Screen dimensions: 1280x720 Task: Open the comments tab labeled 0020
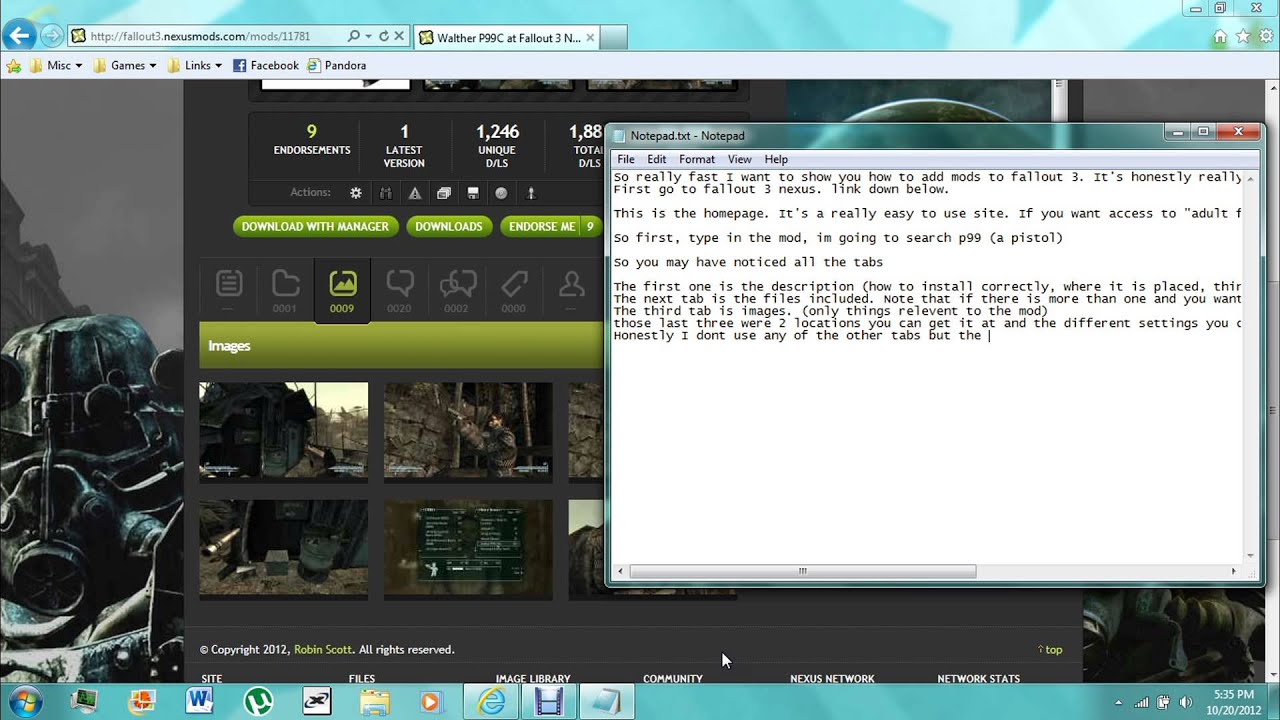pyautogui.click(x=399, y=290)
